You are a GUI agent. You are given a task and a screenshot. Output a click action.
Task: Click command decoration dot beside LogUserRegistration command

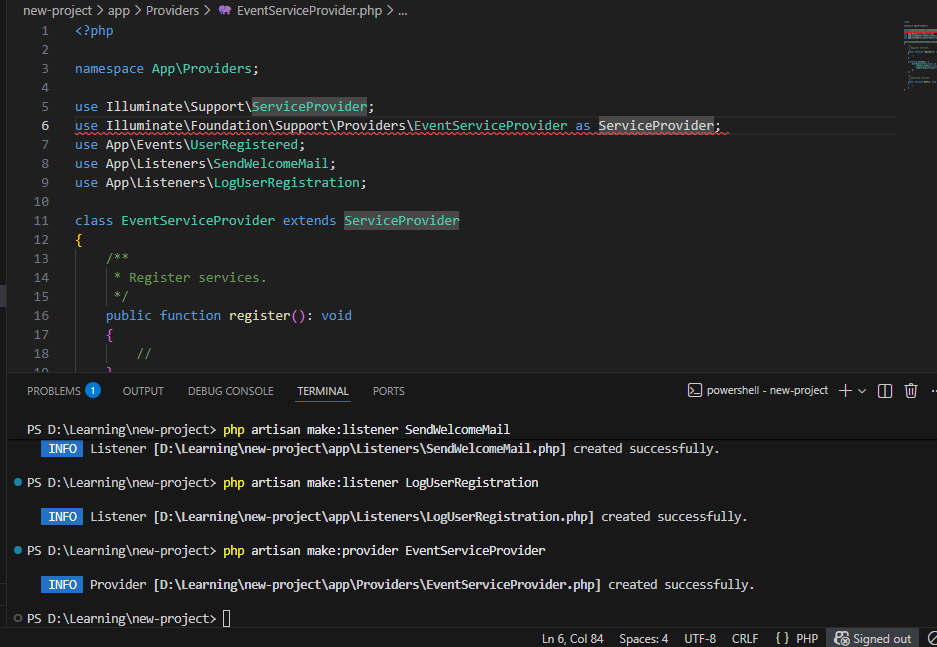tap(18, 482)
